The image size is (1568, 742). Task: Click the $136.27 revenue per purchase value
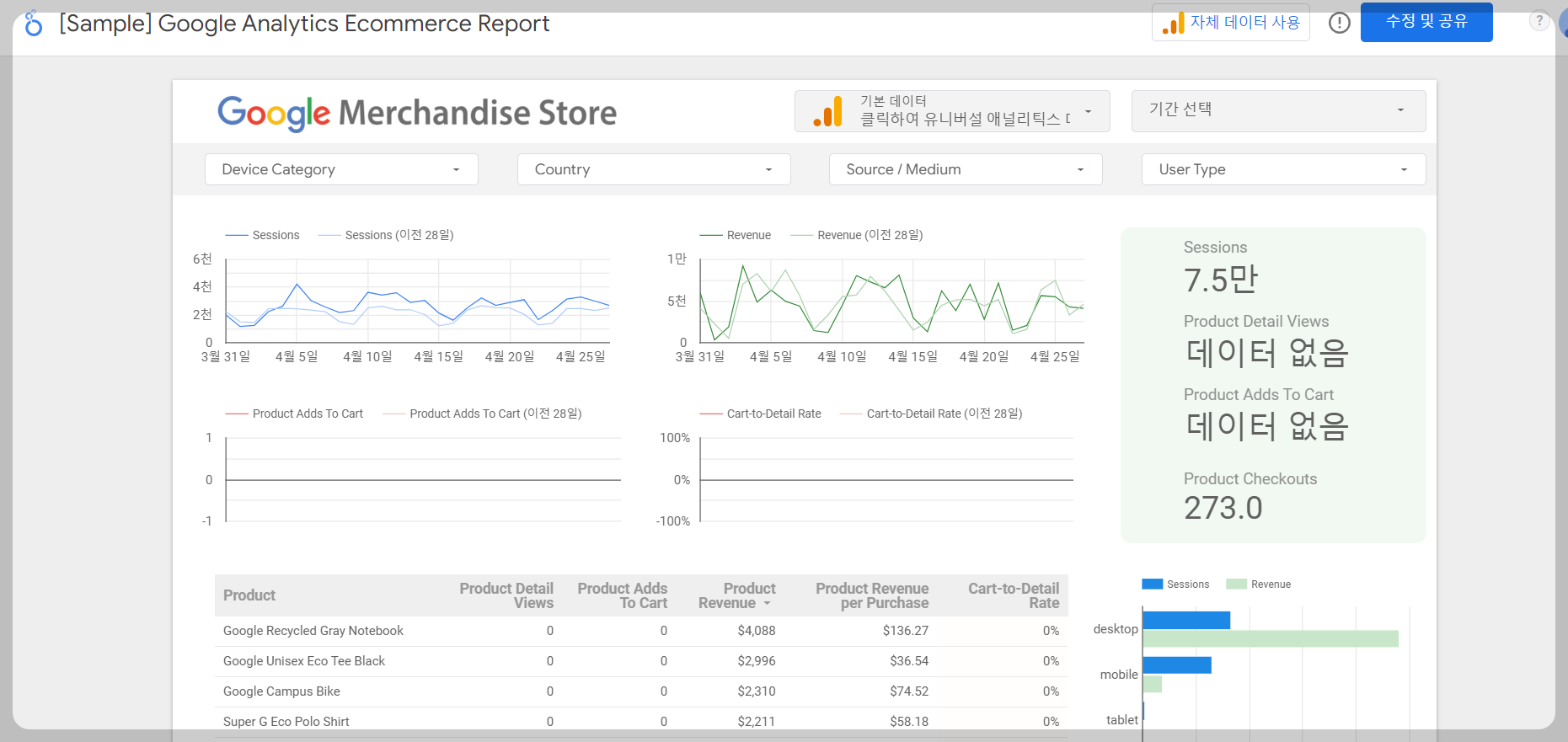[906, 631]
